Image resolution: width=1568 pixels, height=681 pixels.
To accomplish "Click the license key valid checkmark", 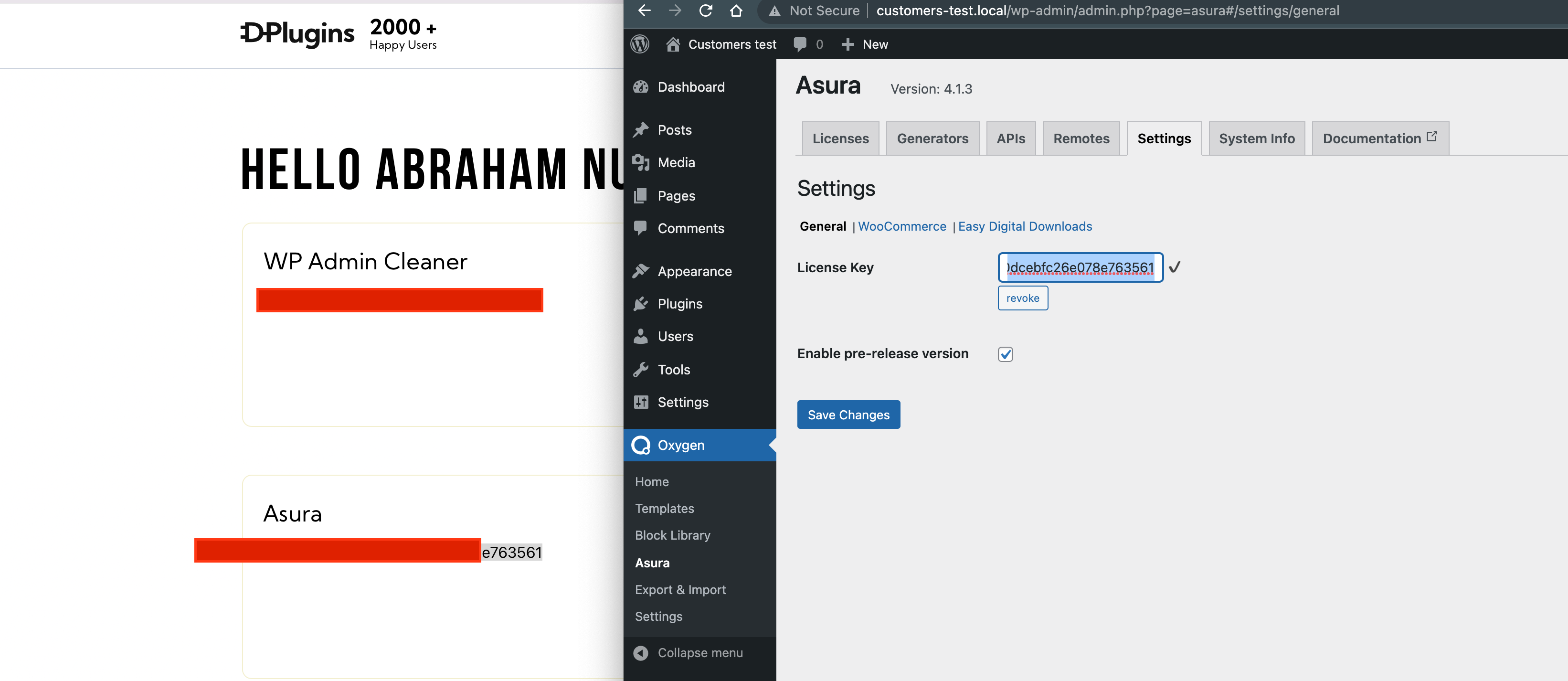I will click(1175, 266).
